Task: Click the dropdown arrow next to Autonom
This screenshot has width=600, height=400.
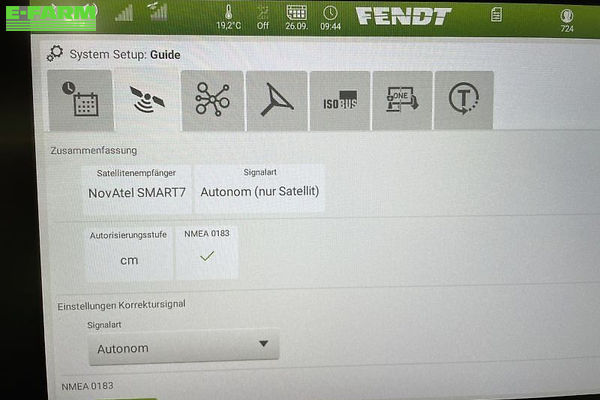Action: (x=263, y=344)
